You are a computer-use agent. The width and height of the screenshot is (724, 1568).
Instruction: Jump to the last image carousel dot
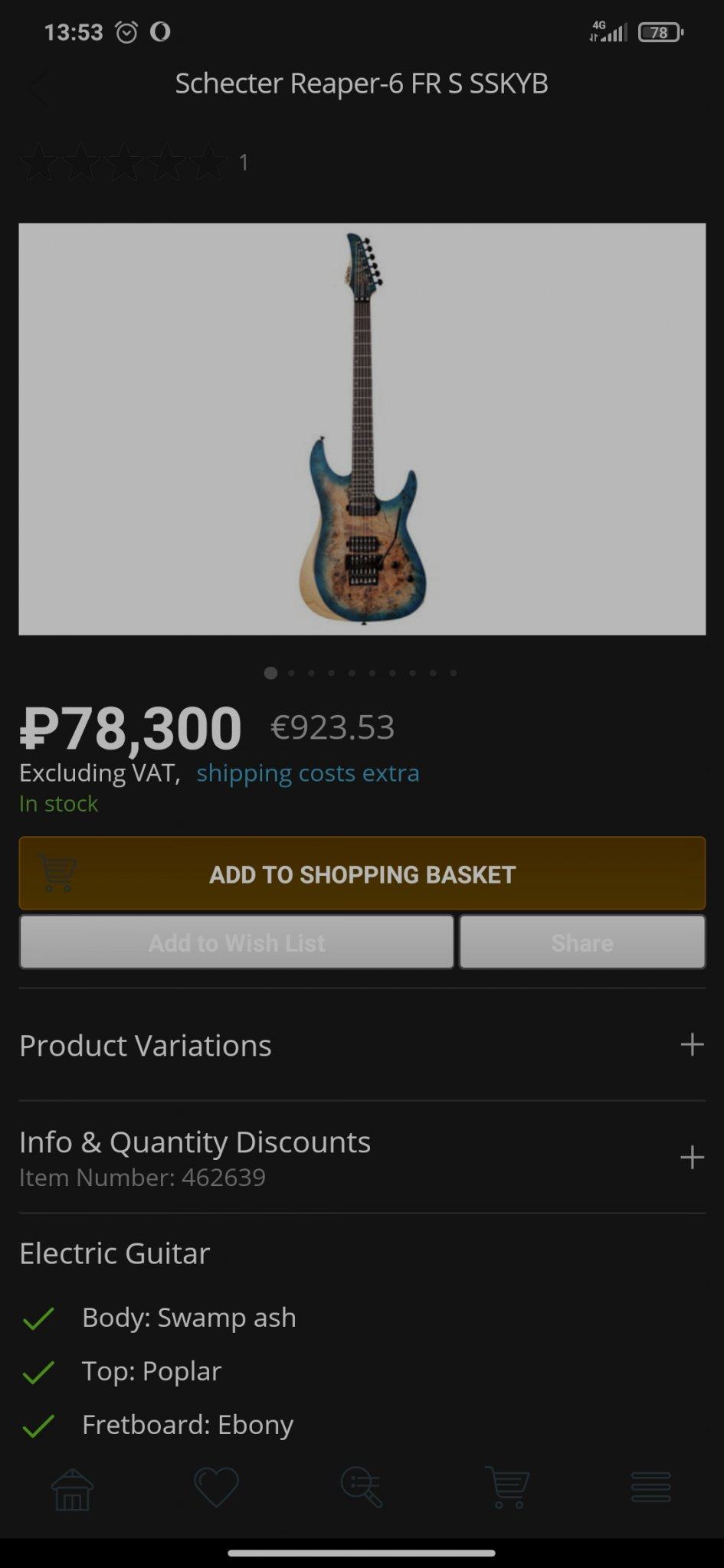point(454,673)
